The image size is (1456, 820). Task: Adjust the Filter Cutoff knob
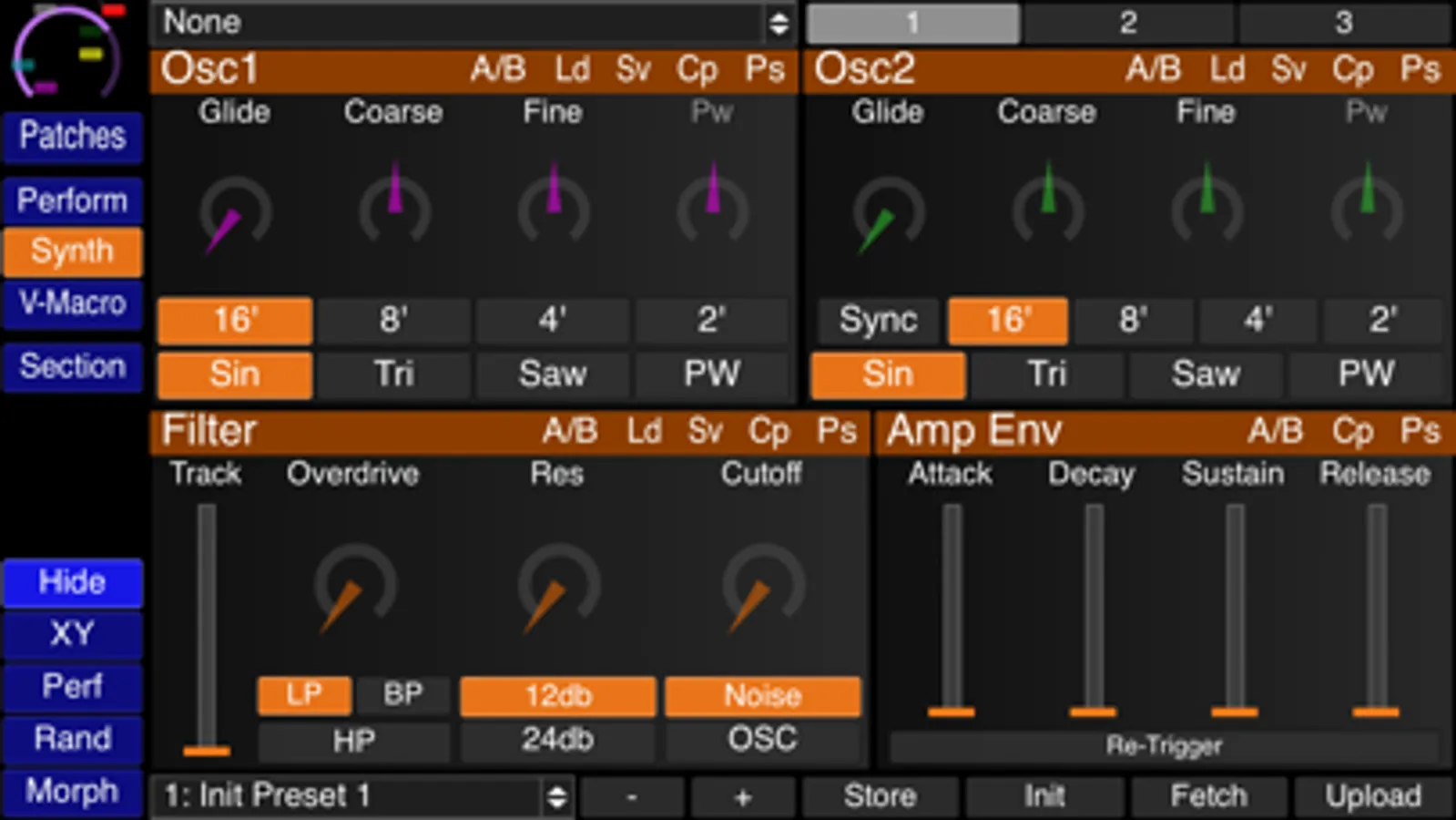point(763,588)
